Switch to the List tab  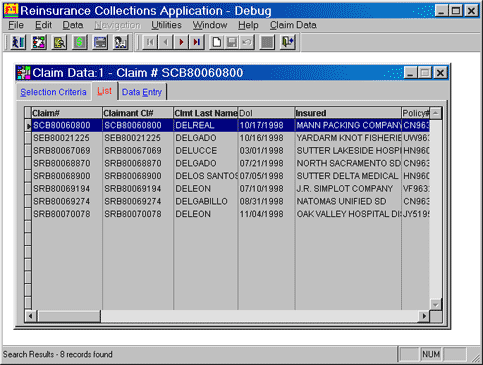pos(104,91)
